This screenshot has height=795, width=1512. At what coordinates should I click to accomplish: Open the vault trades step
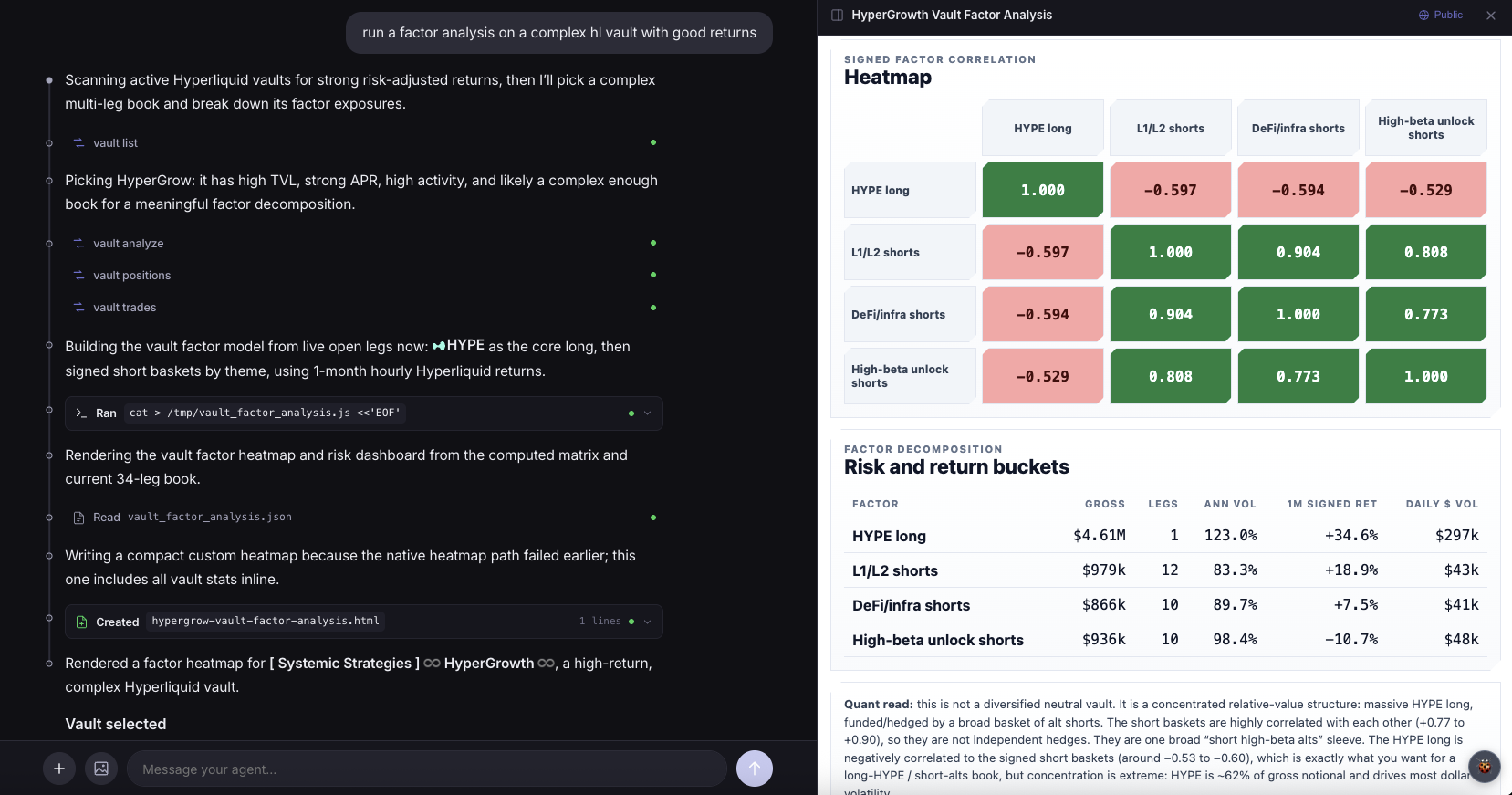coord(124,308)
